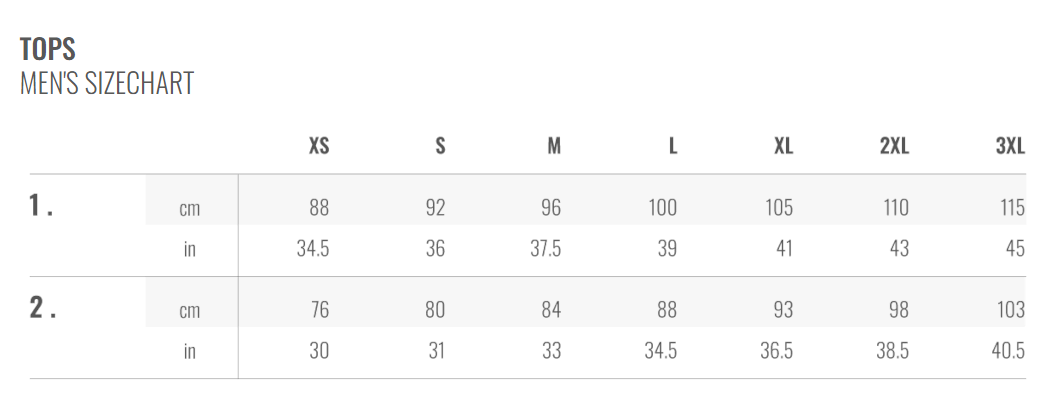1056x416 pixels.
Task: Select the XS size column header
Action: pyautogui.click(x=318, y=146)
